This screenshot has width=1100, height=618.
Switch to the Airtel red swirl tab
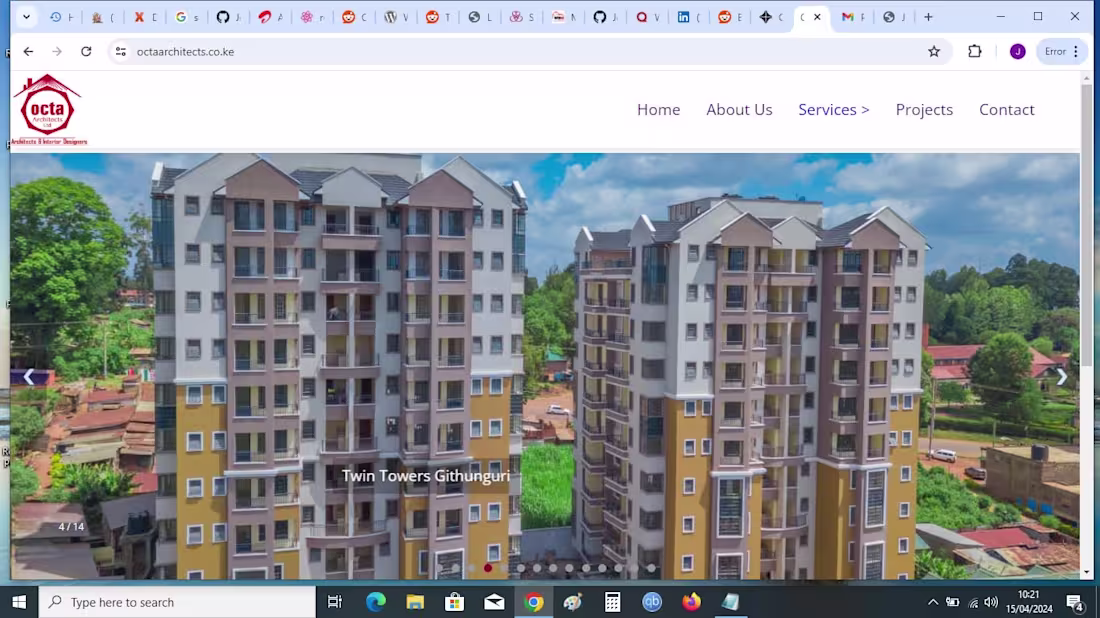point(270,17)
